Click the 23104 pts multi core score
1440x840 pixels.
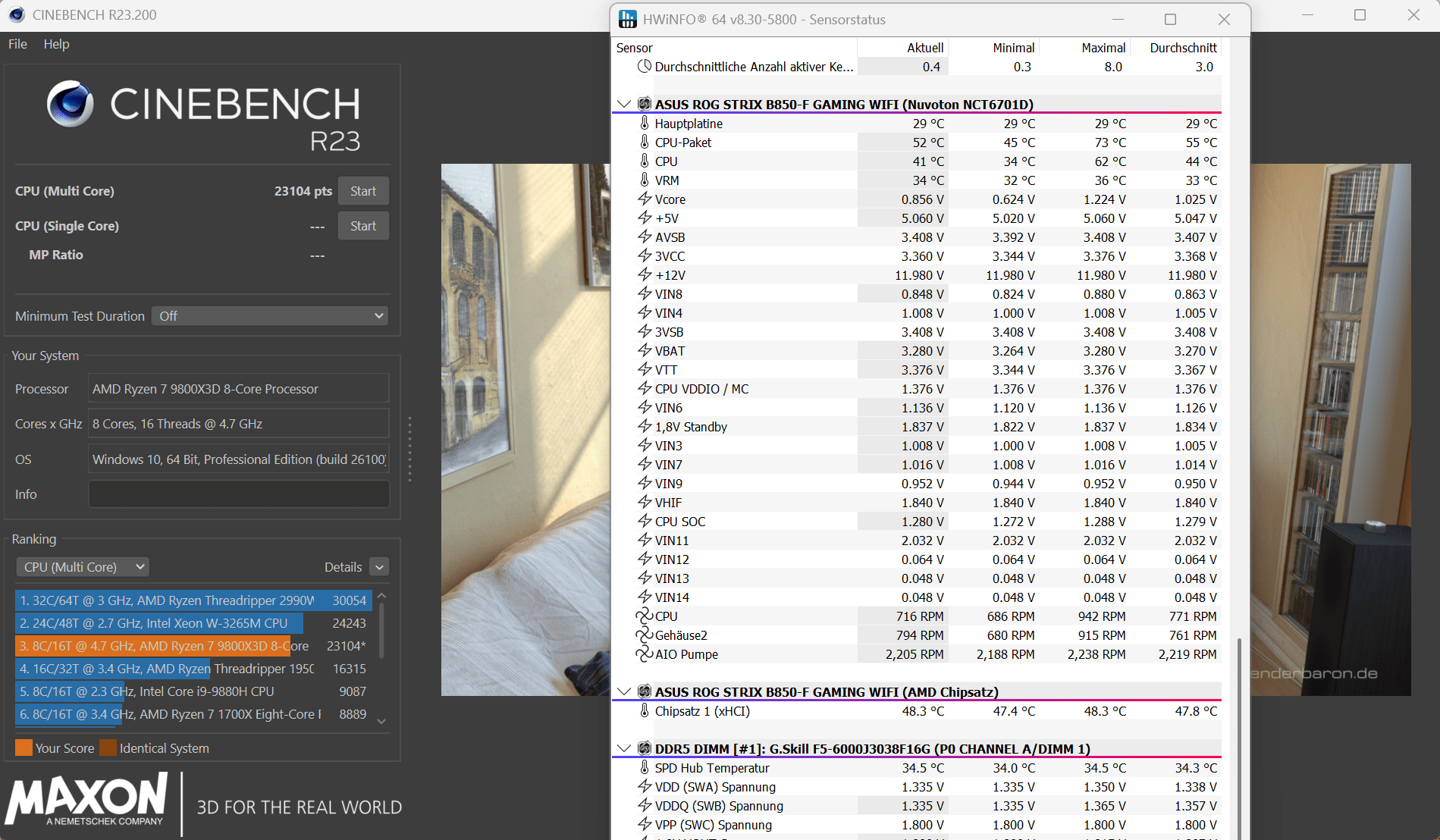coord(303,191)
